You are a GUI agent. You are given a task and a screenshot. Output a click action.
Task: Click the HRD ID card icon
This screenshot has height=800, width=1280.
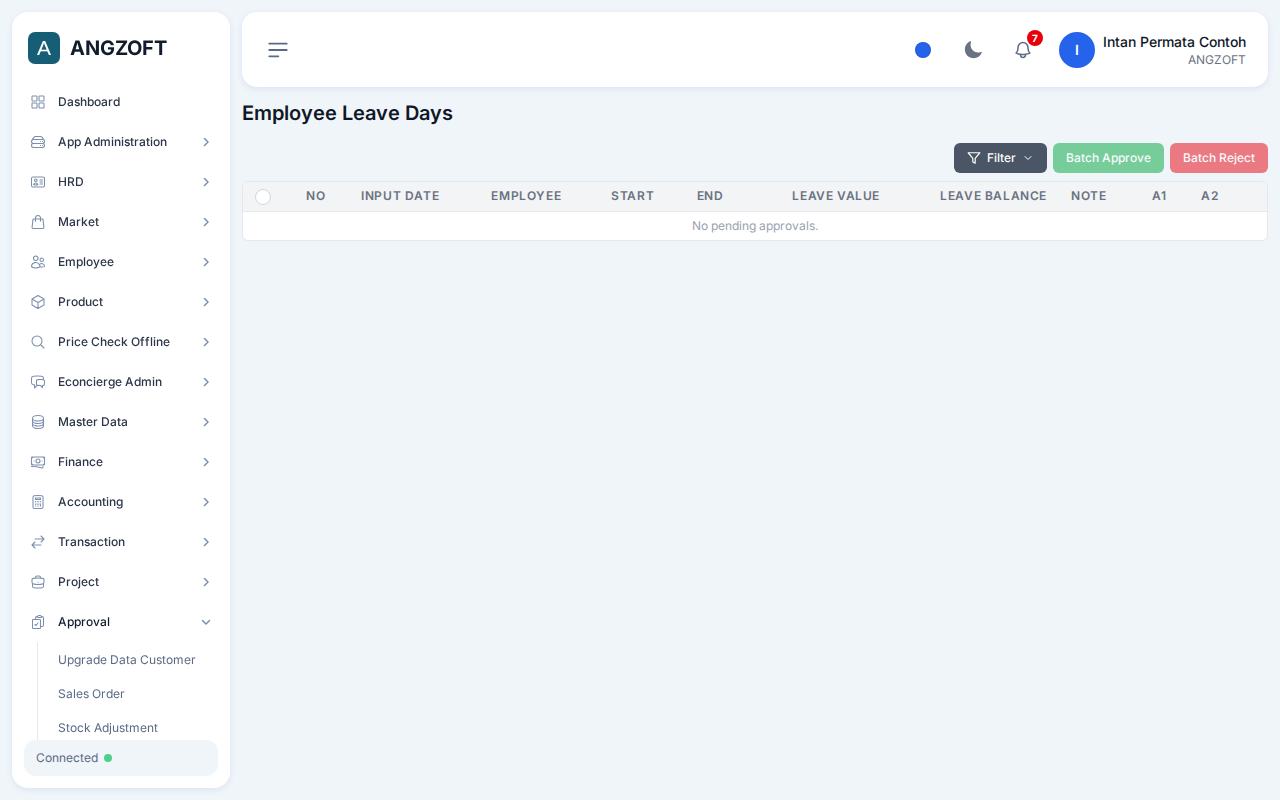click(x=38, y=182)
